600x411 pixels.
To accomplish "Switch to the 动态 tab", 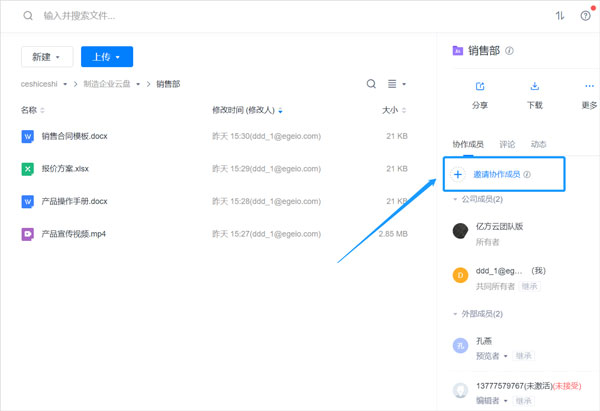I will click(538, 144).
